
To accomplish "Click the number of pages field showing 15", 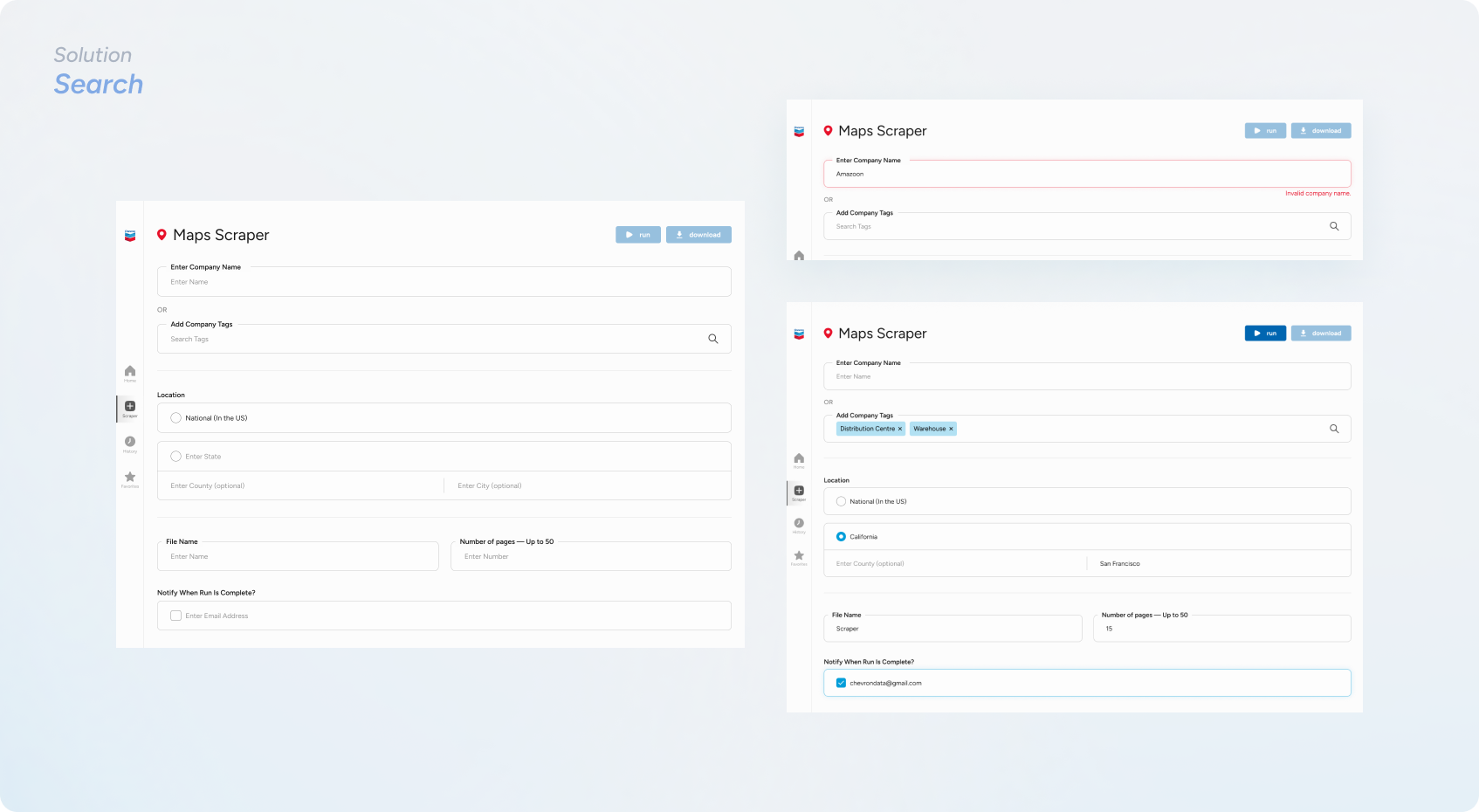I will coord(1221,629).
